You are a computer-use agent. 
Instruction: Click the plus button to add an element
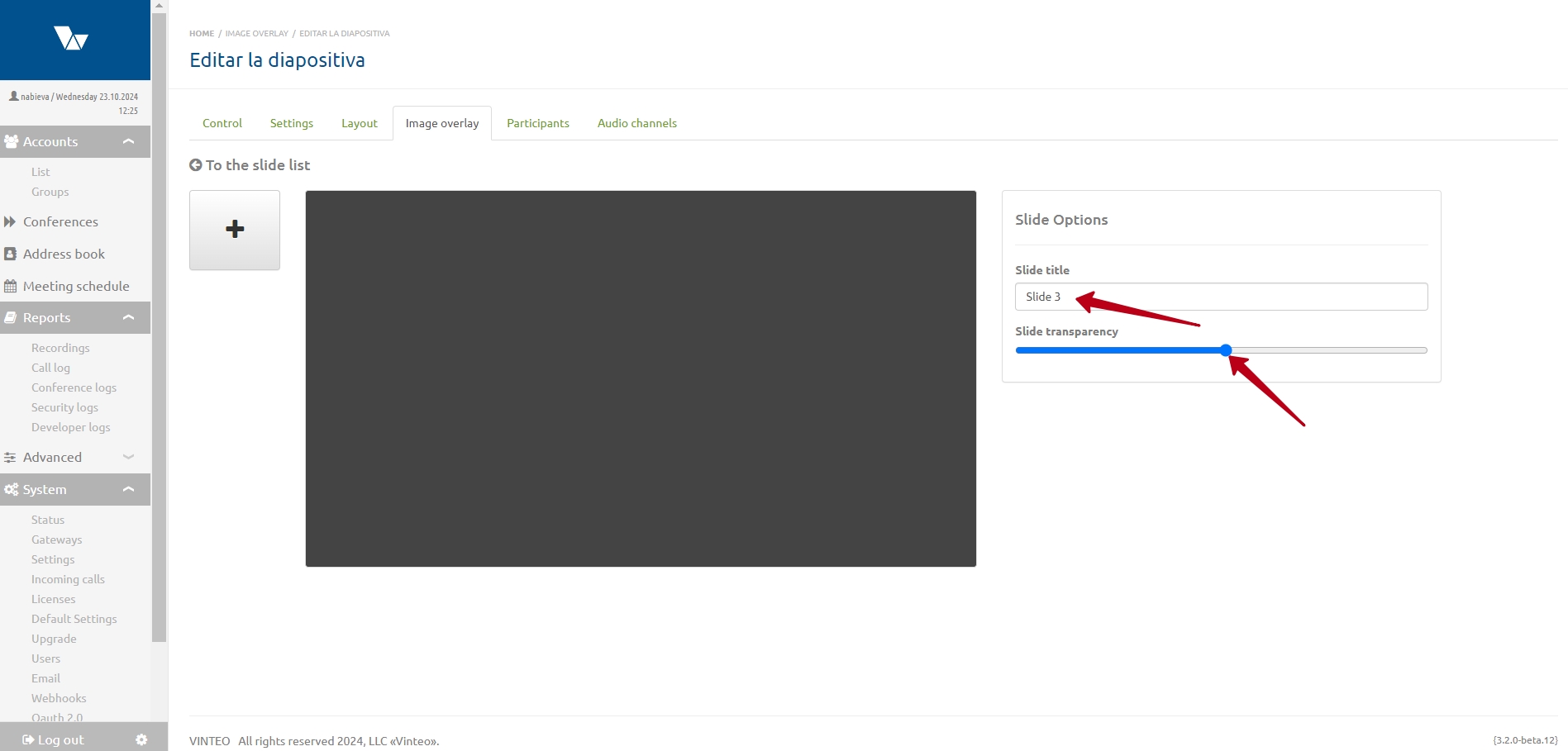pyautogui.click(x=235, y=230)
